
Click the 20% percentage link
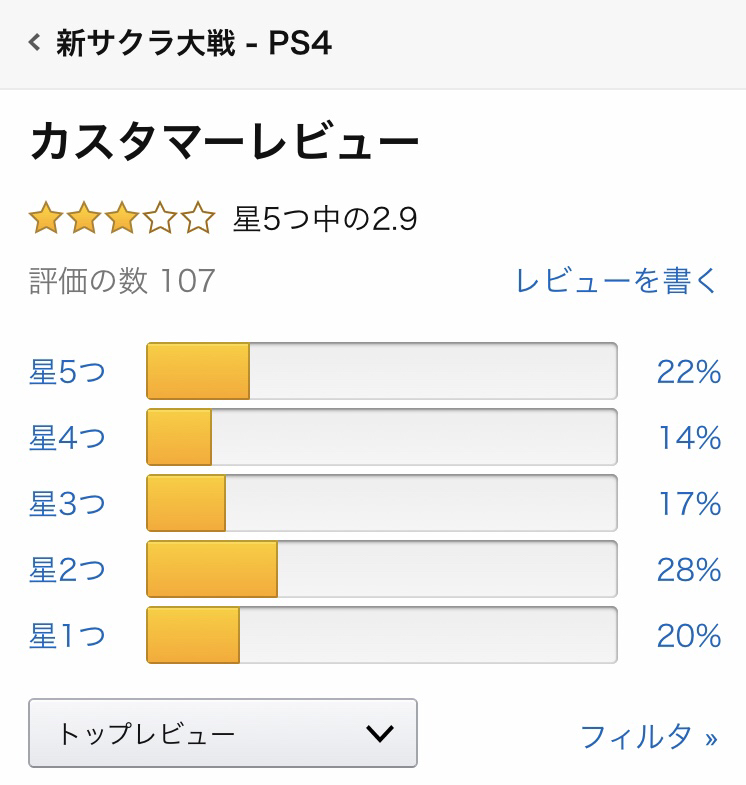pyautogui.click(x=689, y=636)
